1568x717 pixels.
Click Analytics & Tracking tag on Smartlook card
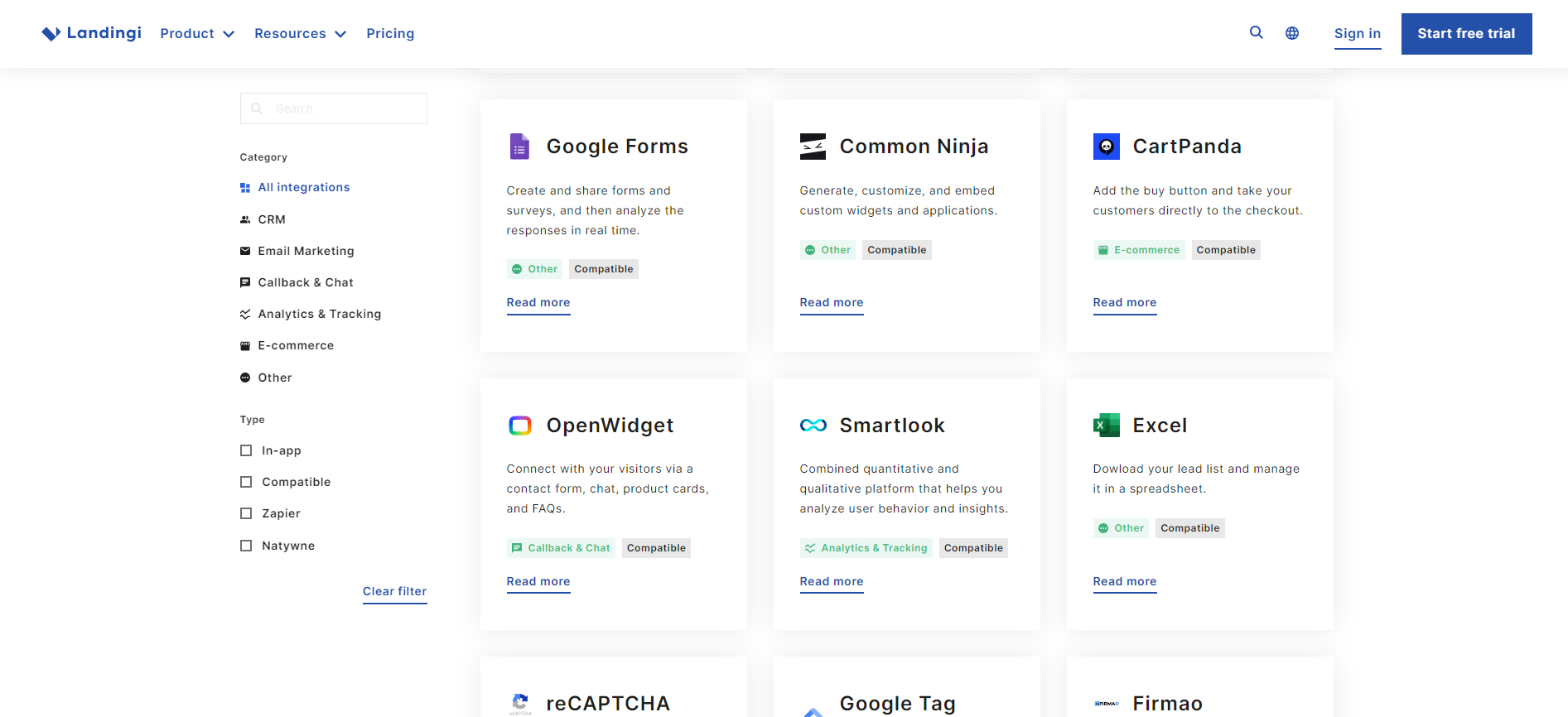click(866, 548)
